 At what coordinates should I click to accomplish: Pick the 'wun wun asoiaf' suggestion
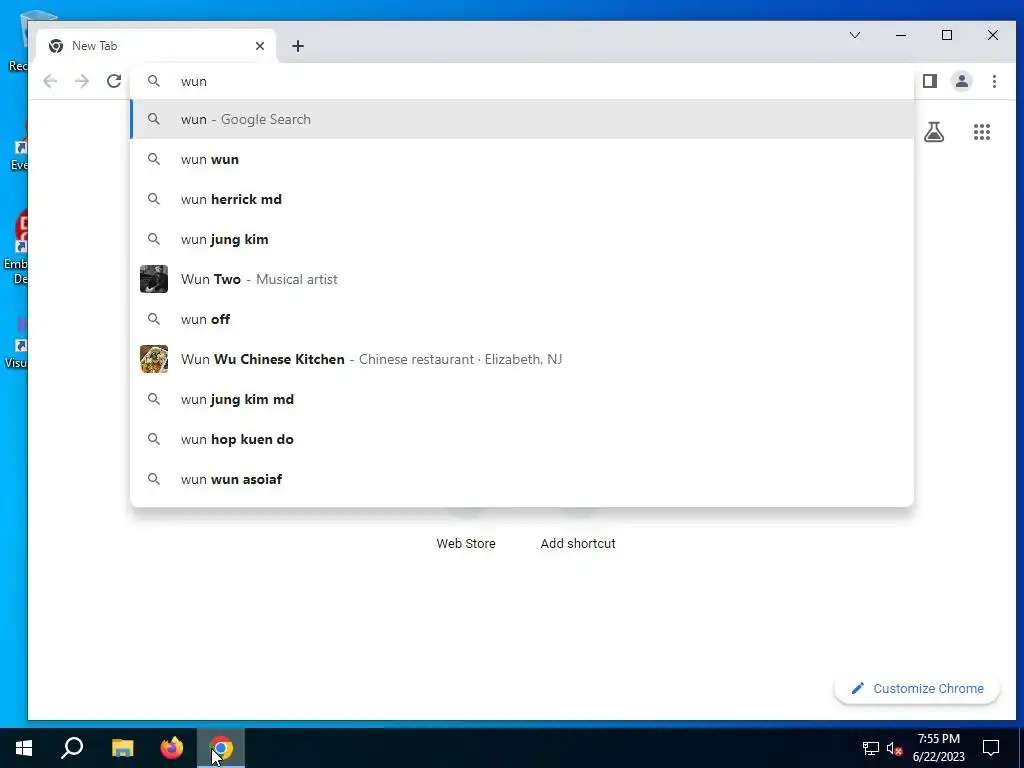click(522, 479)
